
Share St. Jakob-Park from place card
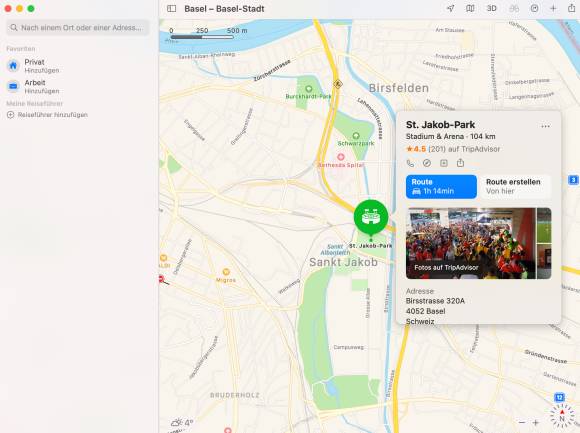461,163
